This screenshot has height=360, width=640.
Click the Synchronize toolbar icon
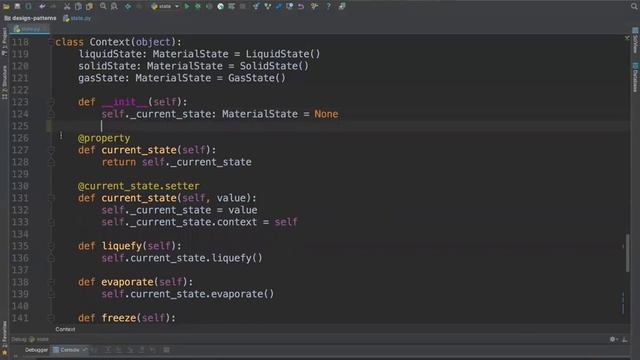tap(29, 6)
